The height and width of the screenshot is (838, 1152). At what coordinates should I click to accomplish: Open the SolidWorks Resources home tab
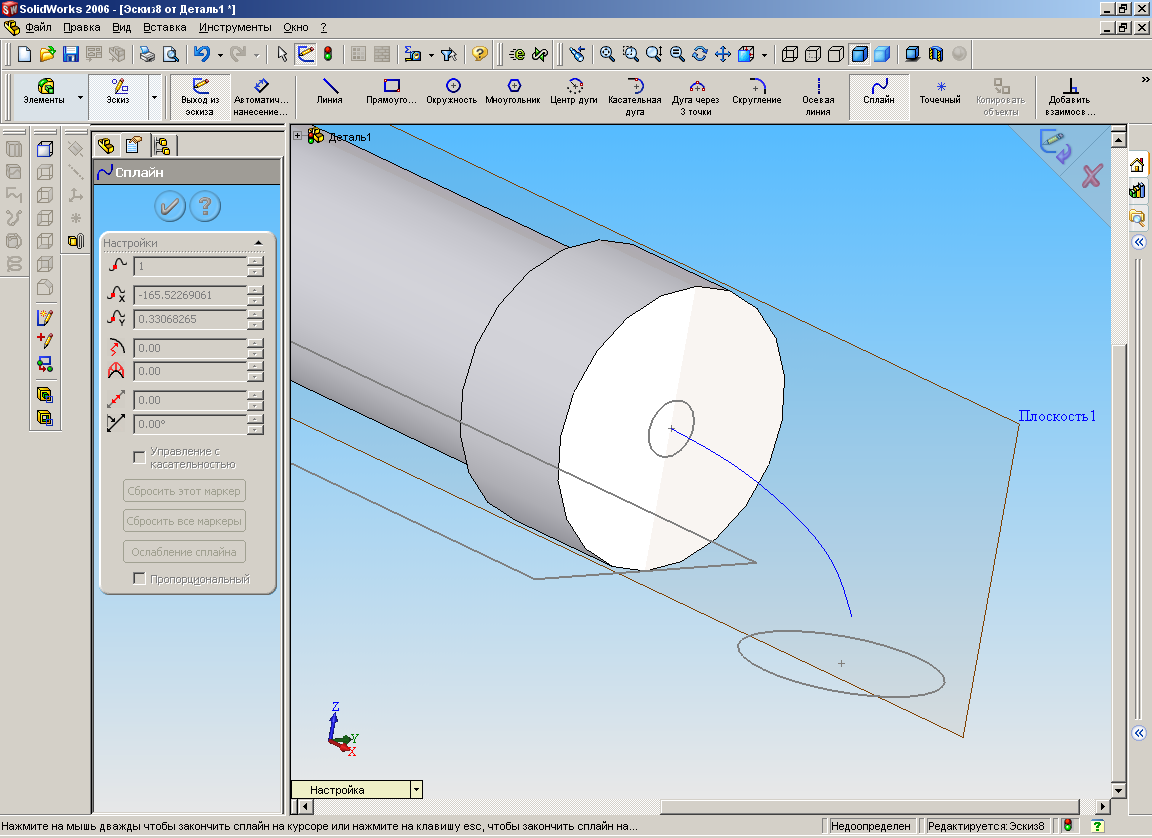pos(1137,165)
